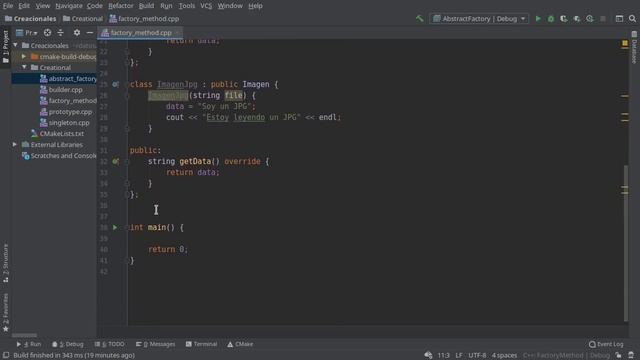The height and width of the screenshot is (360, 640).
Task: Open the Terminal tool window button
Action: pyautogui.click(x=201, y=344)
